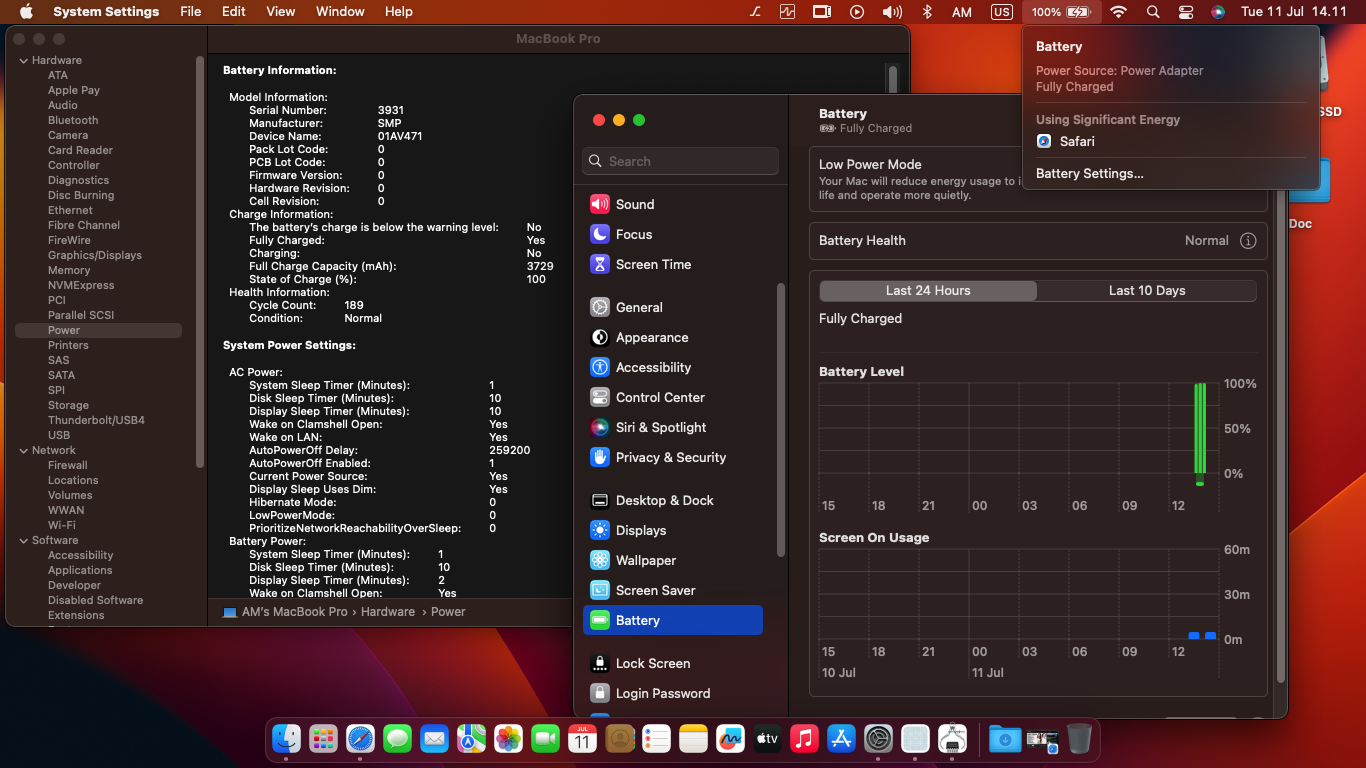Select Thunderbolt/USB4 in hardware list
This screenshot has height=768, width=1366.
96,420
